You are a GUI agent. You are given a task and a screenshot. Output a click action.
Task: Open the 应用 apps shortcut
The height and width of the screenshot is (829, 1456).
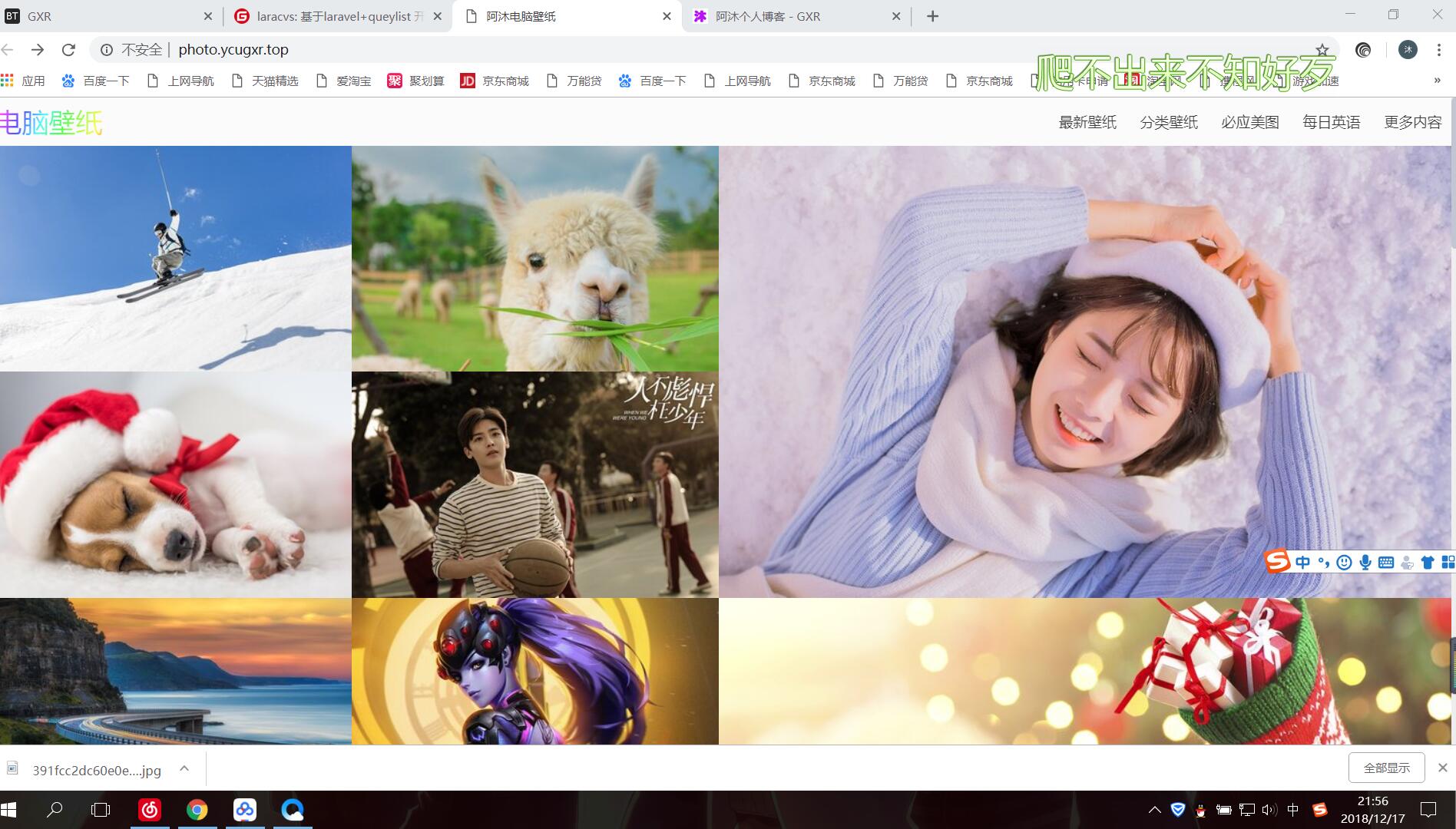click(23, 81)
